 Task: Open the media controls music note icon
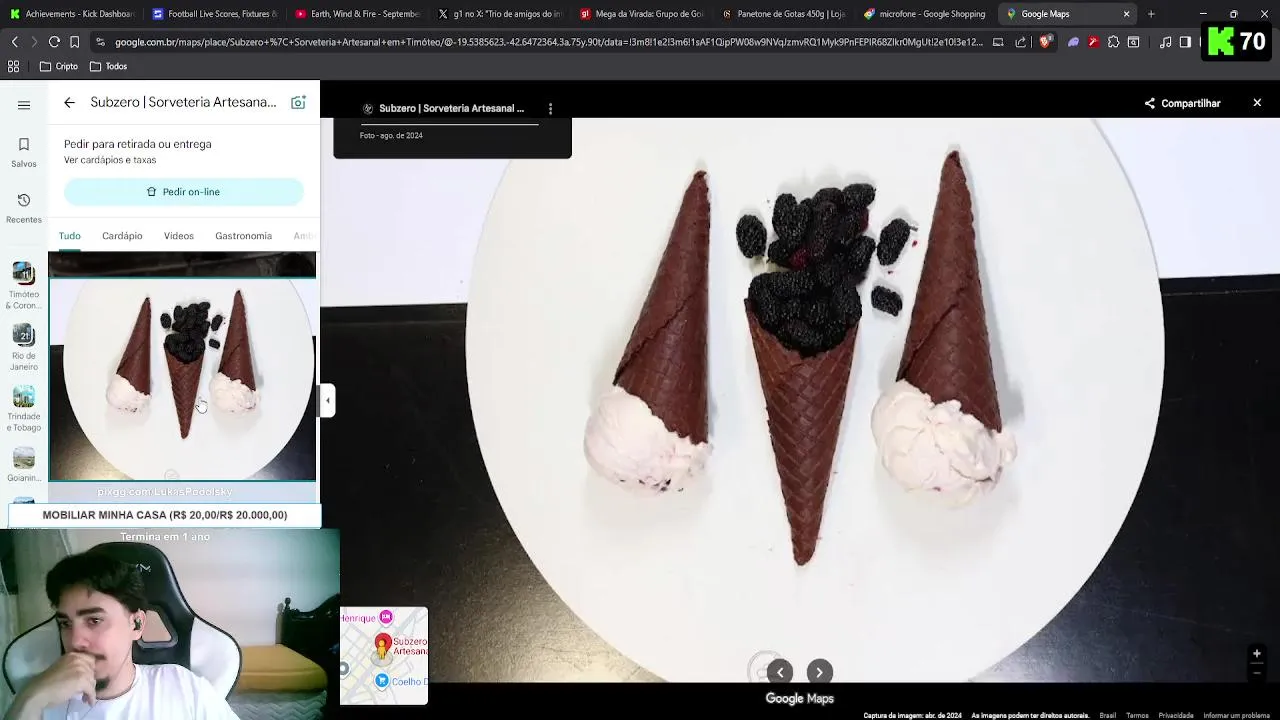(1166, 42)
